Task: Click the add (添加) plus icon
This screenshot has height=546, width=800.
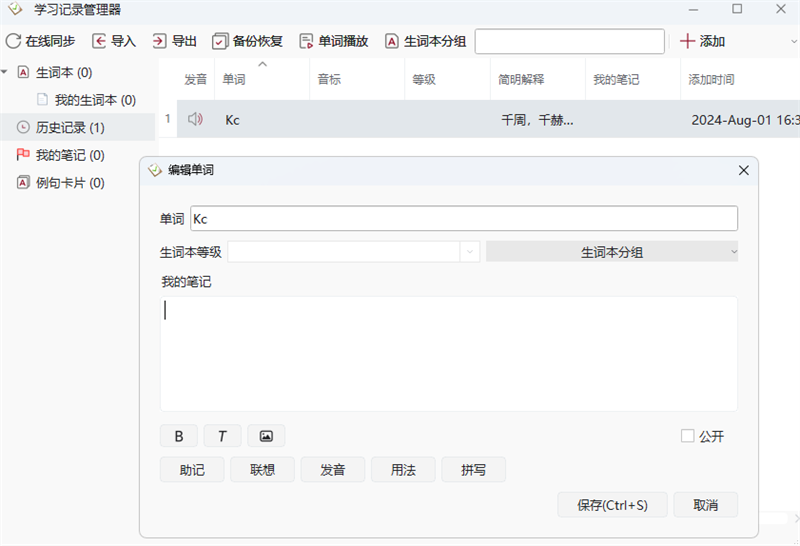Action: 687,41
